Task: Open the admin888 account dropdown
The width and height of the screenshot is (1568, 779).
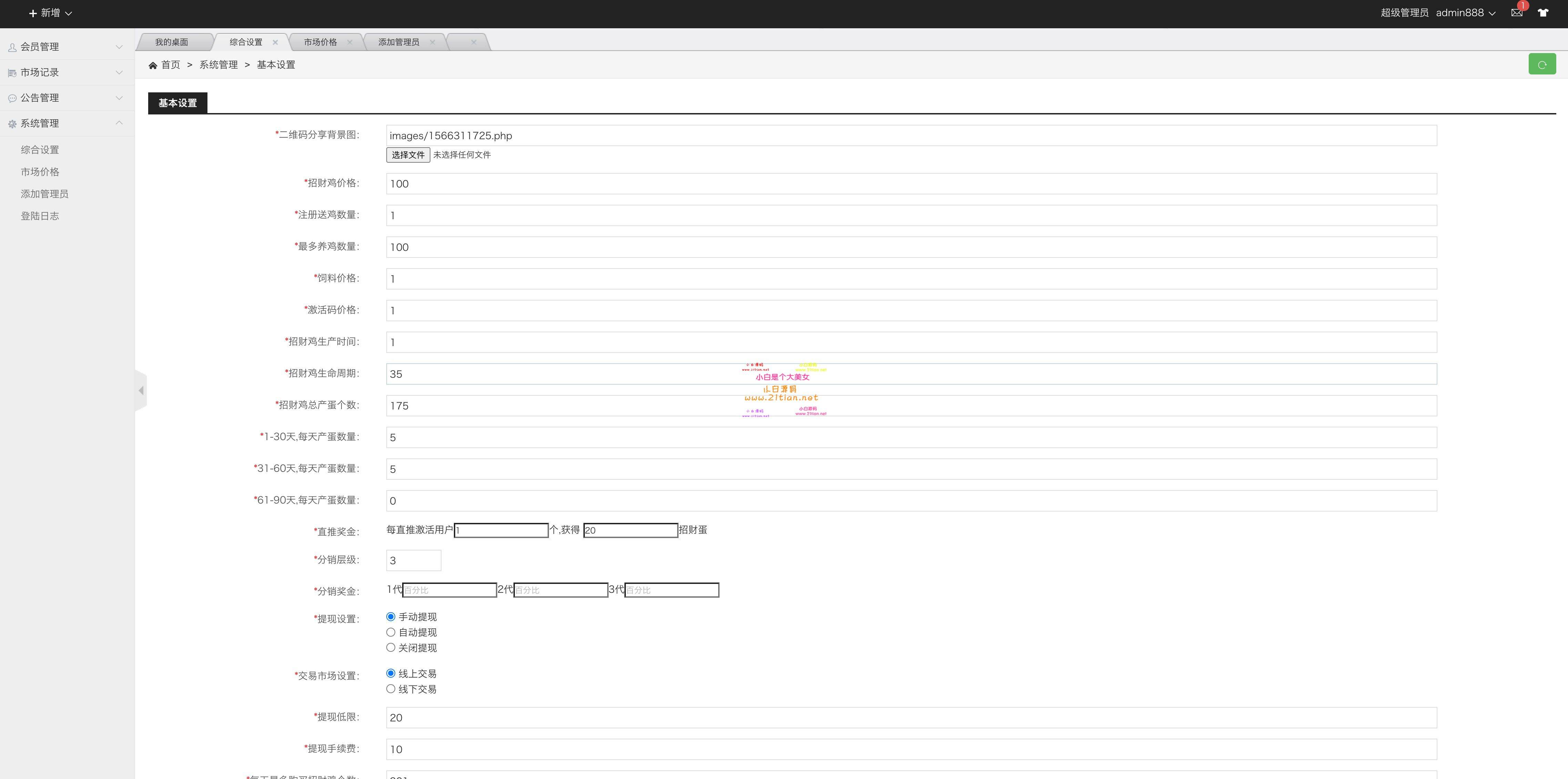Action: tap(1492, 13)
